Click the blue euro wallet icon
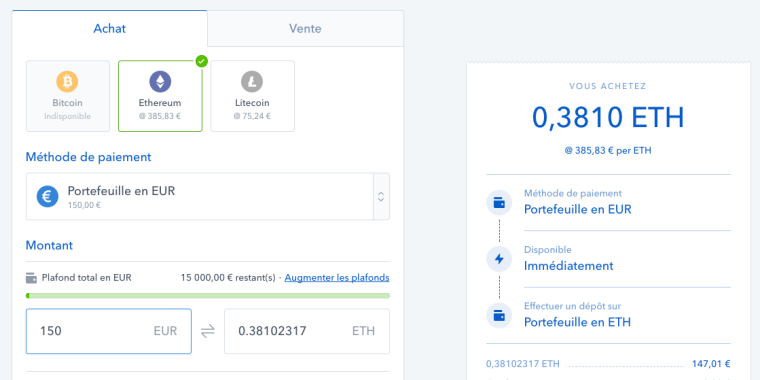The image size is (760, 380). 48,196
